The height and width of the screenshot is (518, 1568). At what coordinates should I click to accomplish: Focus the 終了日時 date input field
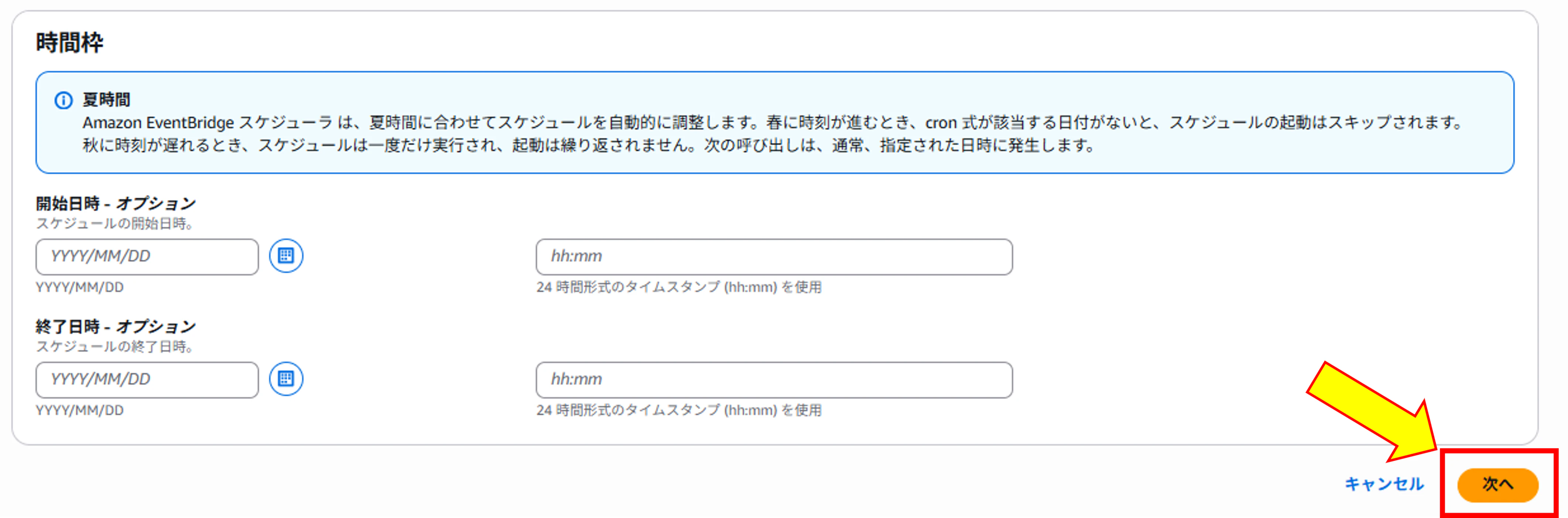pyautogui.click(x=147, y=380)
